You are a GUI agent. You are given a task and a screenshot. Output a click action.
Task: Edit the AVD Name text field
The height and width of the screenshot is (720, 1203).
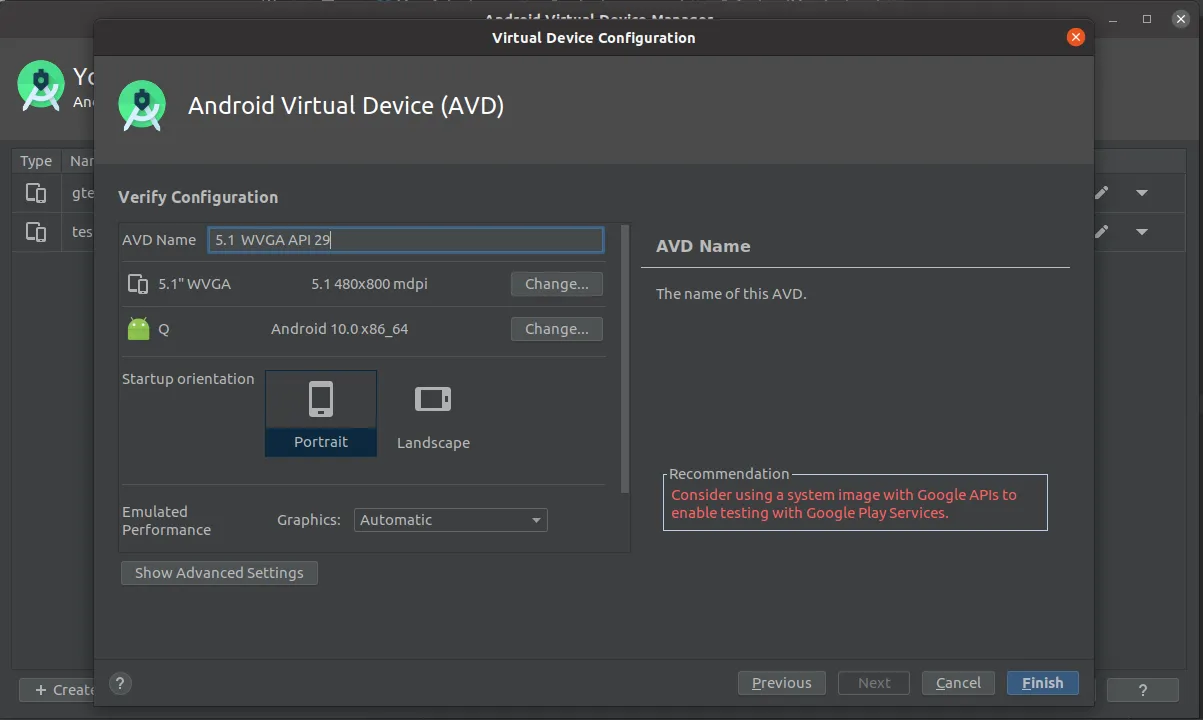[406, 240]
